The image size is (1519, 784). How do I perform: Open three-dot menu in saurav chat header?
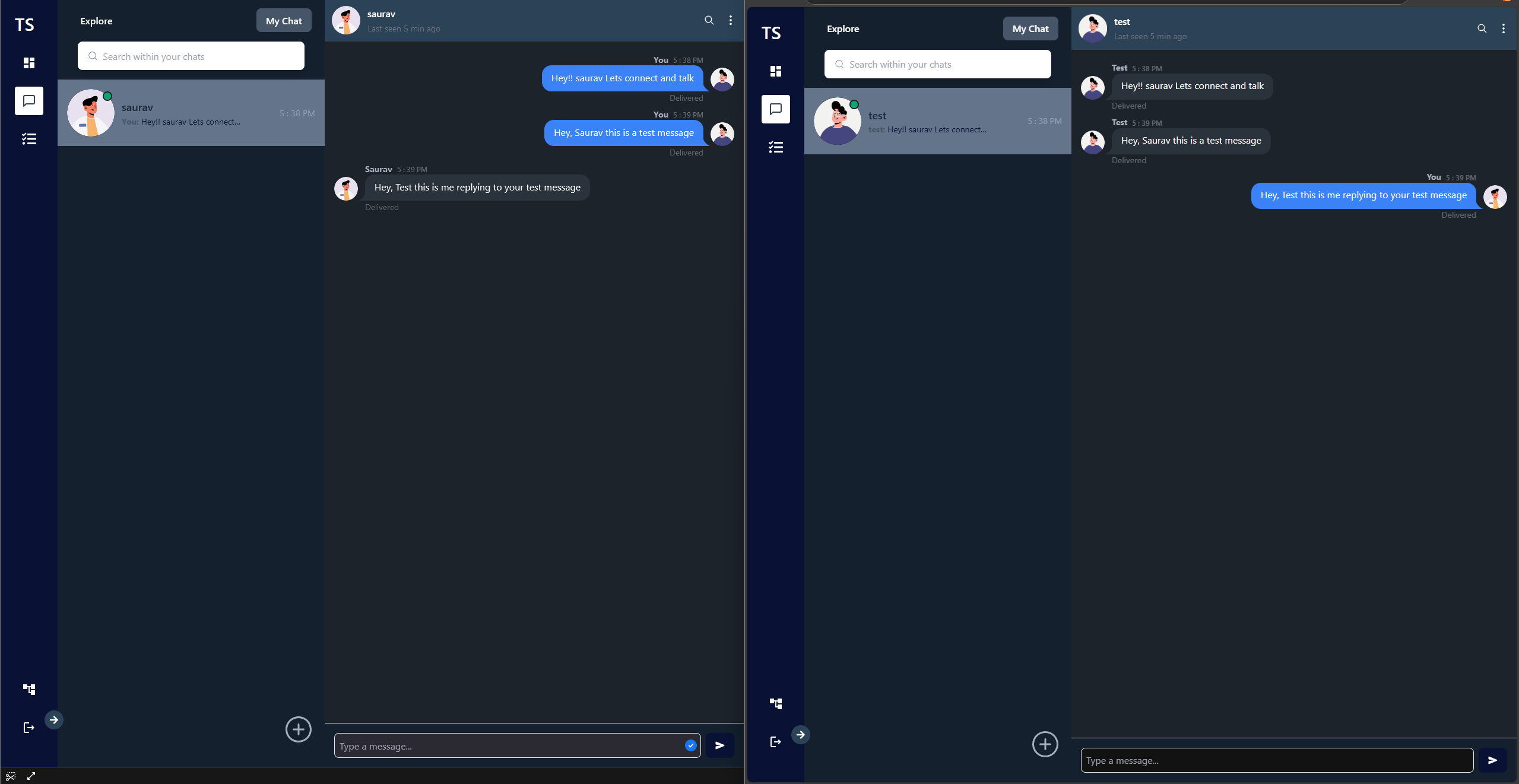[x=730, y=21]
